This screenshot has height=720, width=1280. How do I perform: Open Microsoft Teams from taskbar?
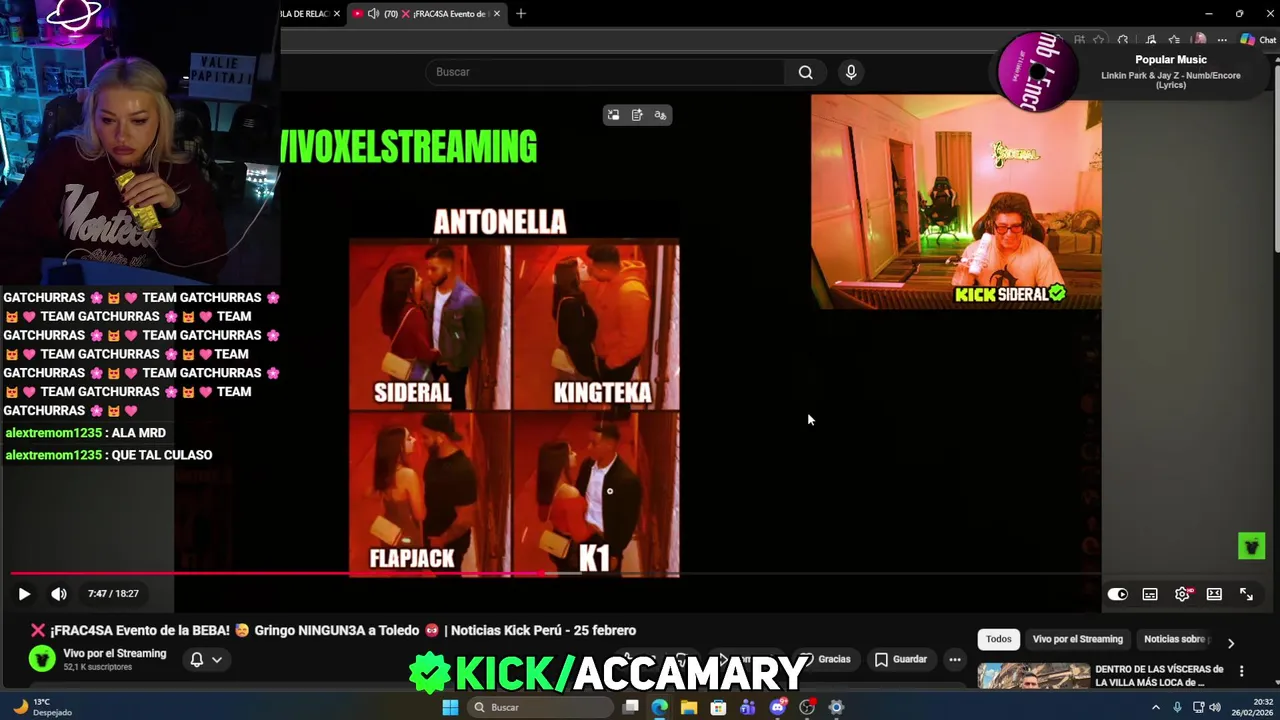(x=748, y=707)
